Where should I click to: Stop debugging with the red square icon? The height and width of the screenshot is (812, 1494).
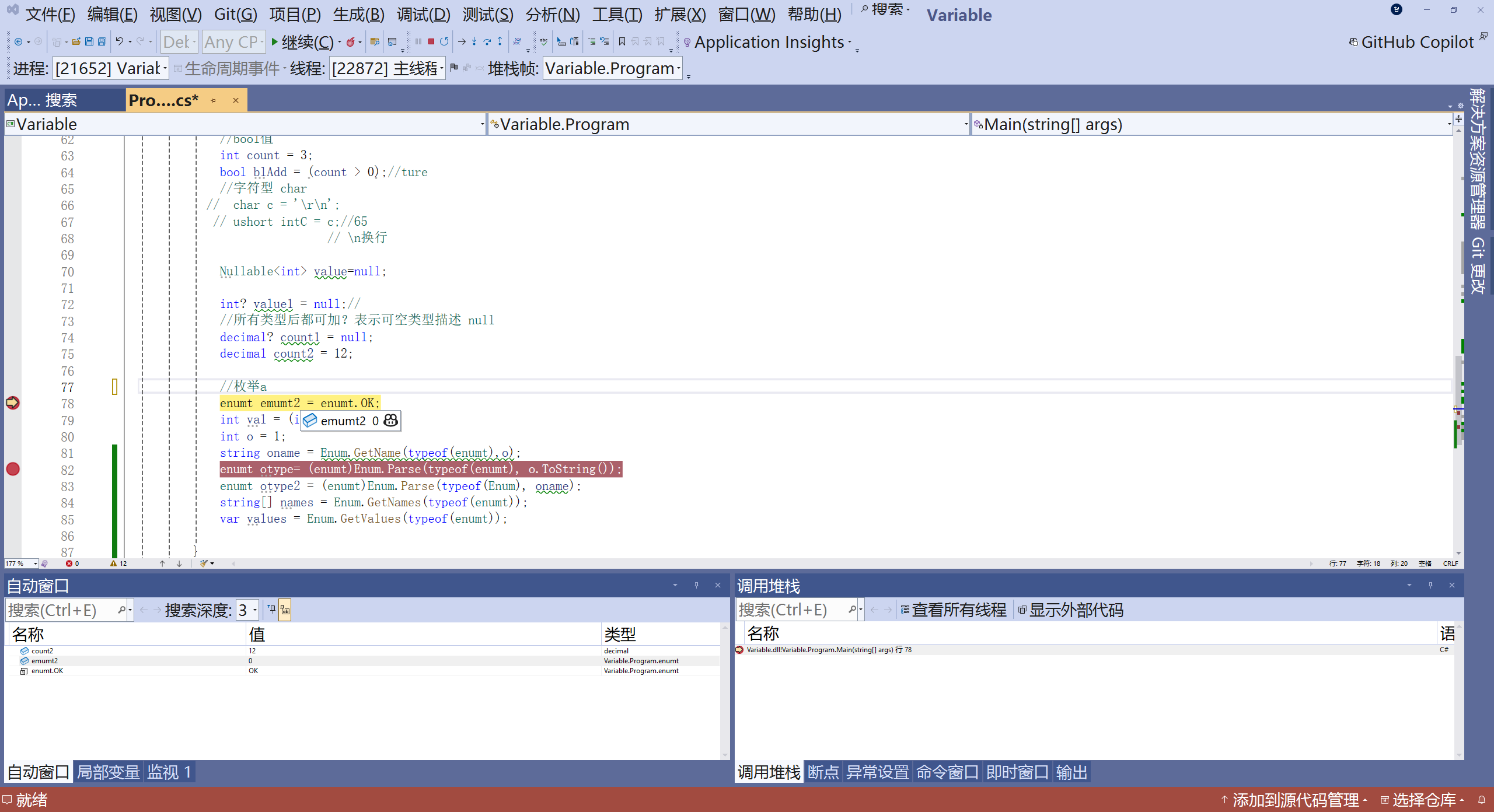(x=431, y=41)
